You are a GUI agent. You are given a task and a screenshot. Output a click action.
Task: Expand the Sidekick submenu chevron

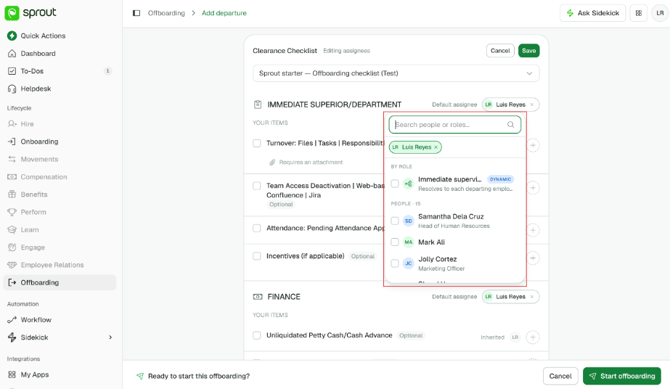[110, 337]
